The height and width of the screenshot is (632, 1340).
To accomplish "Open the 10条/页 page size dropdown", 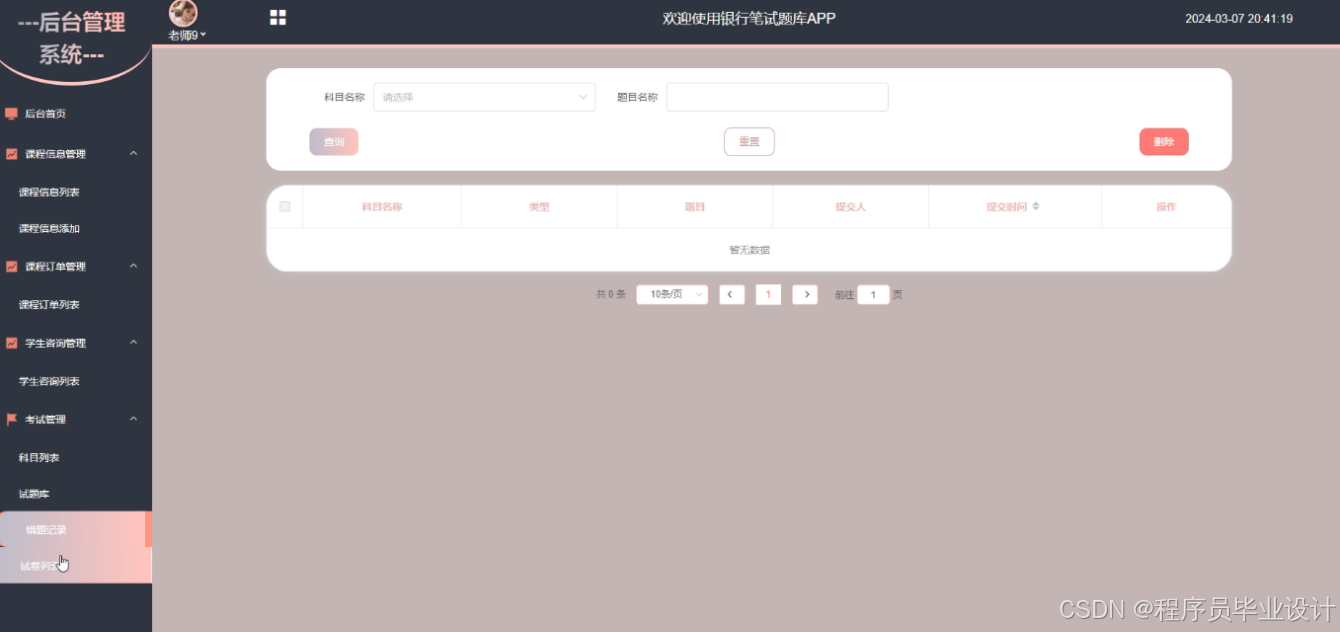I will click(671, 294).
